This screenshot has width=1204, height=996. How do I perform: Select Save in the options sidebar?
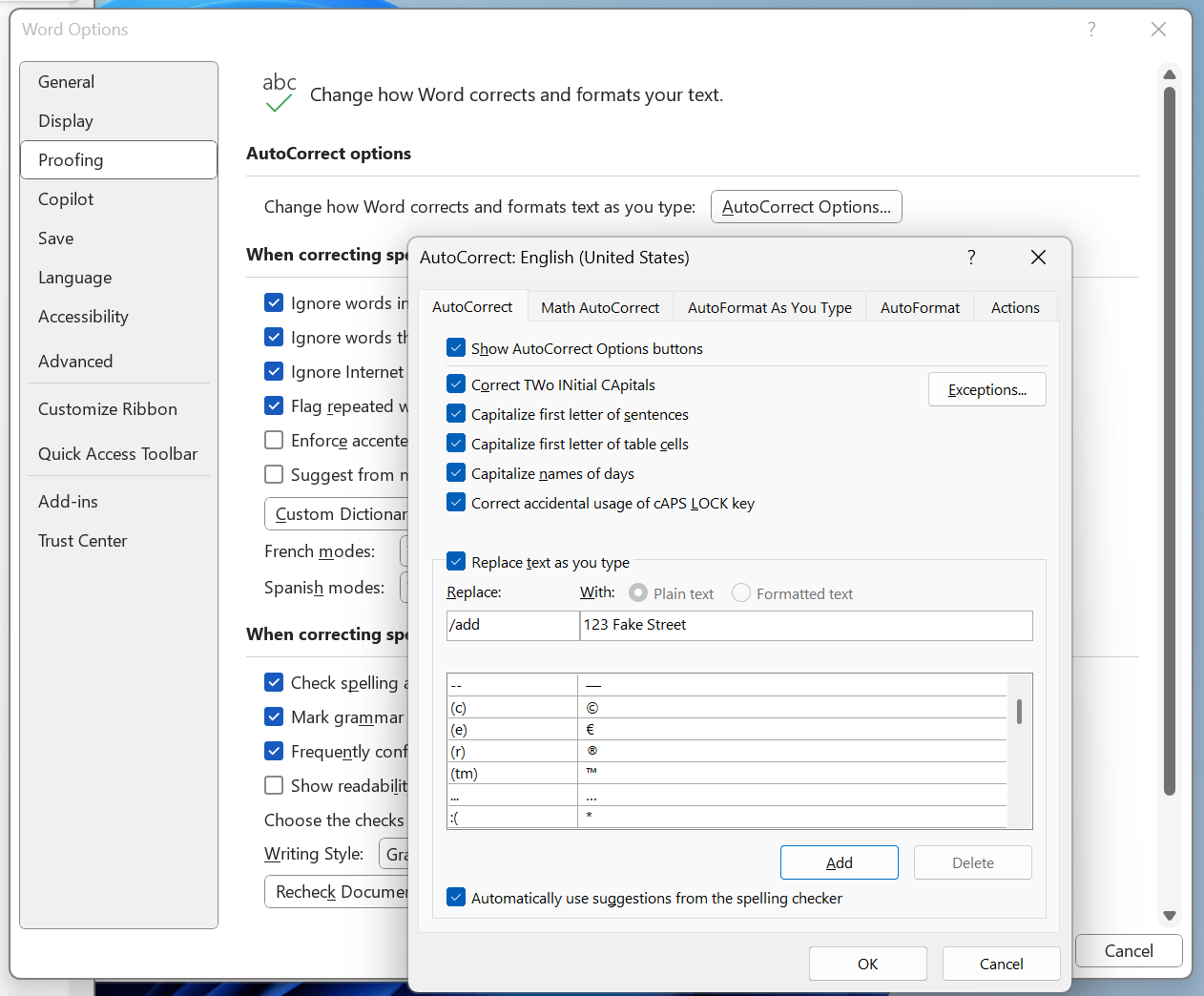coord(55,238)
